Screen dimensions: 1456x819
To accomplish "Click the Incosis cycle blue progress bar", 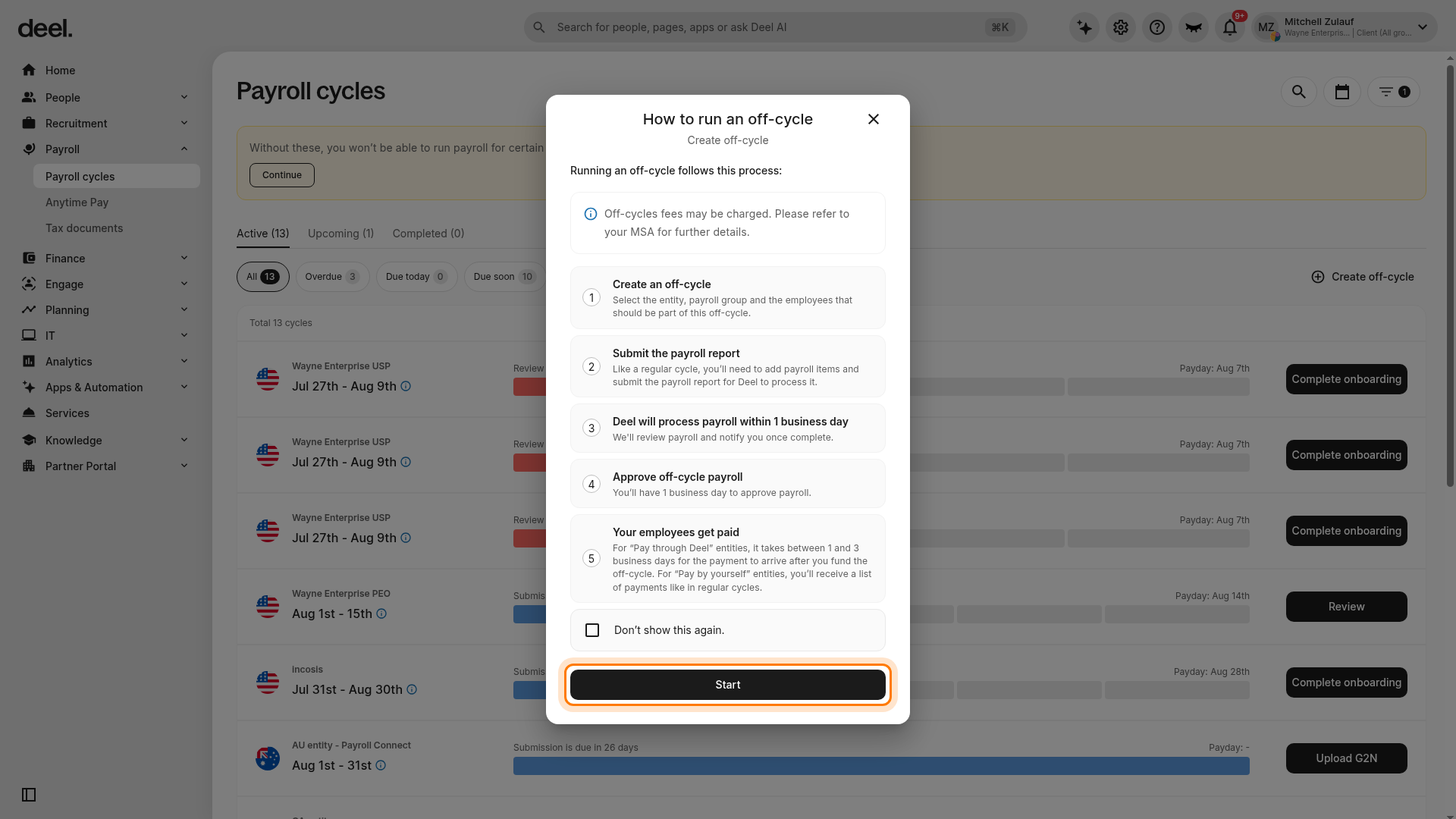I will pos(529,690).
